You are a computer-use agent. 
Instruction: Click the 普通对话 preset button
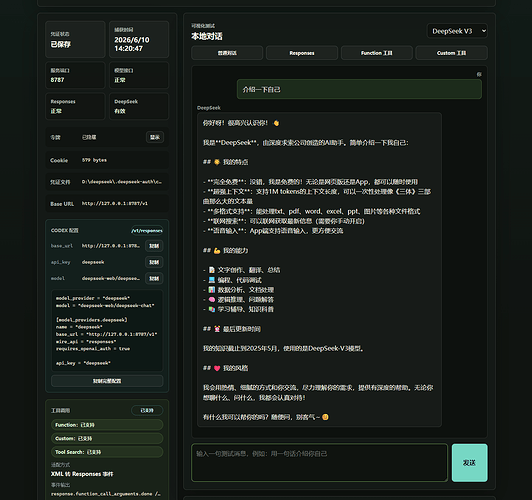coord(227,53)
